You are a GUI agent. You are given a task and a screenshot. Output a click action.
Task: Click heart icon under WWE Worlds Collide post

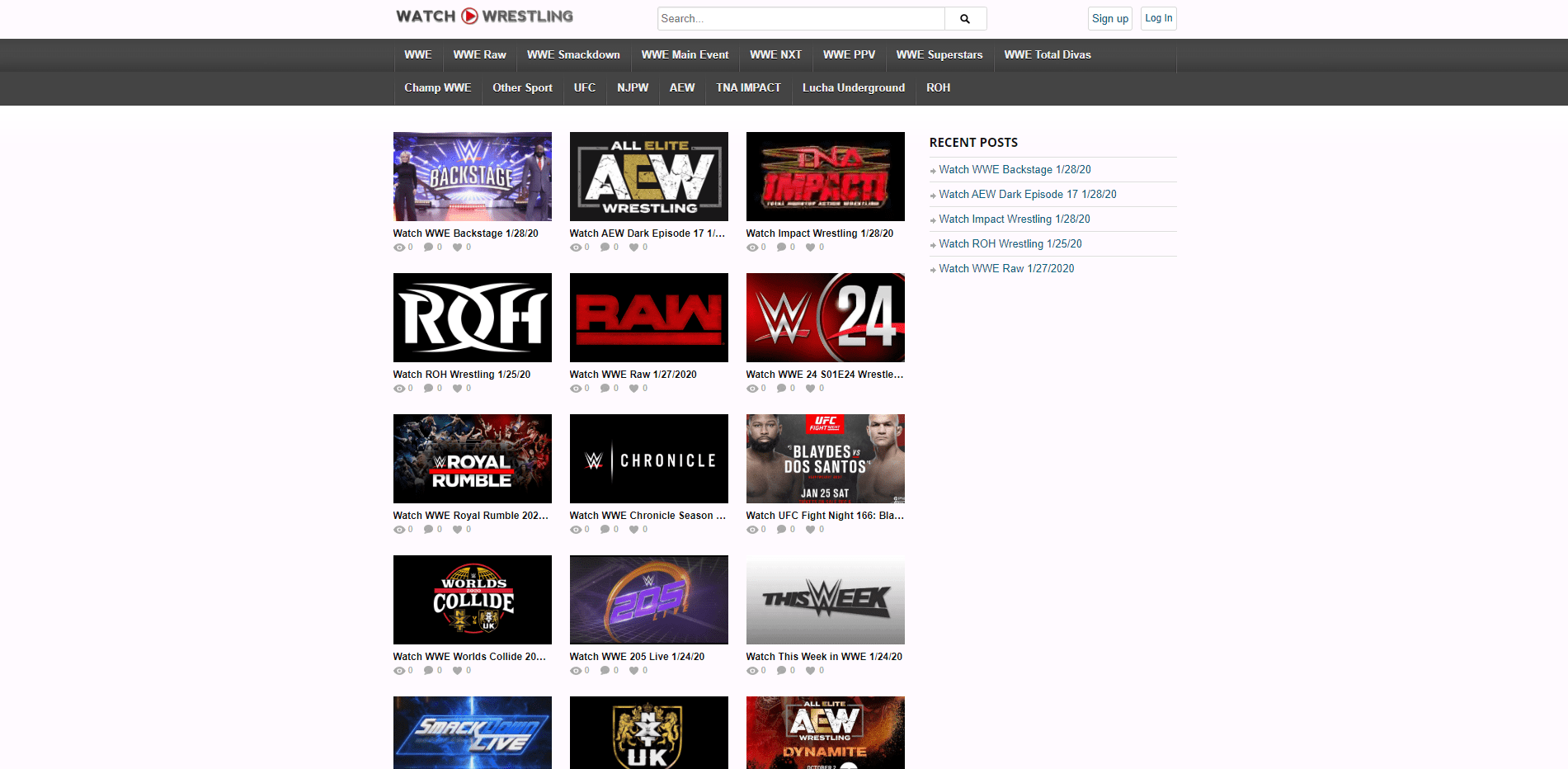tap(458, 671)
